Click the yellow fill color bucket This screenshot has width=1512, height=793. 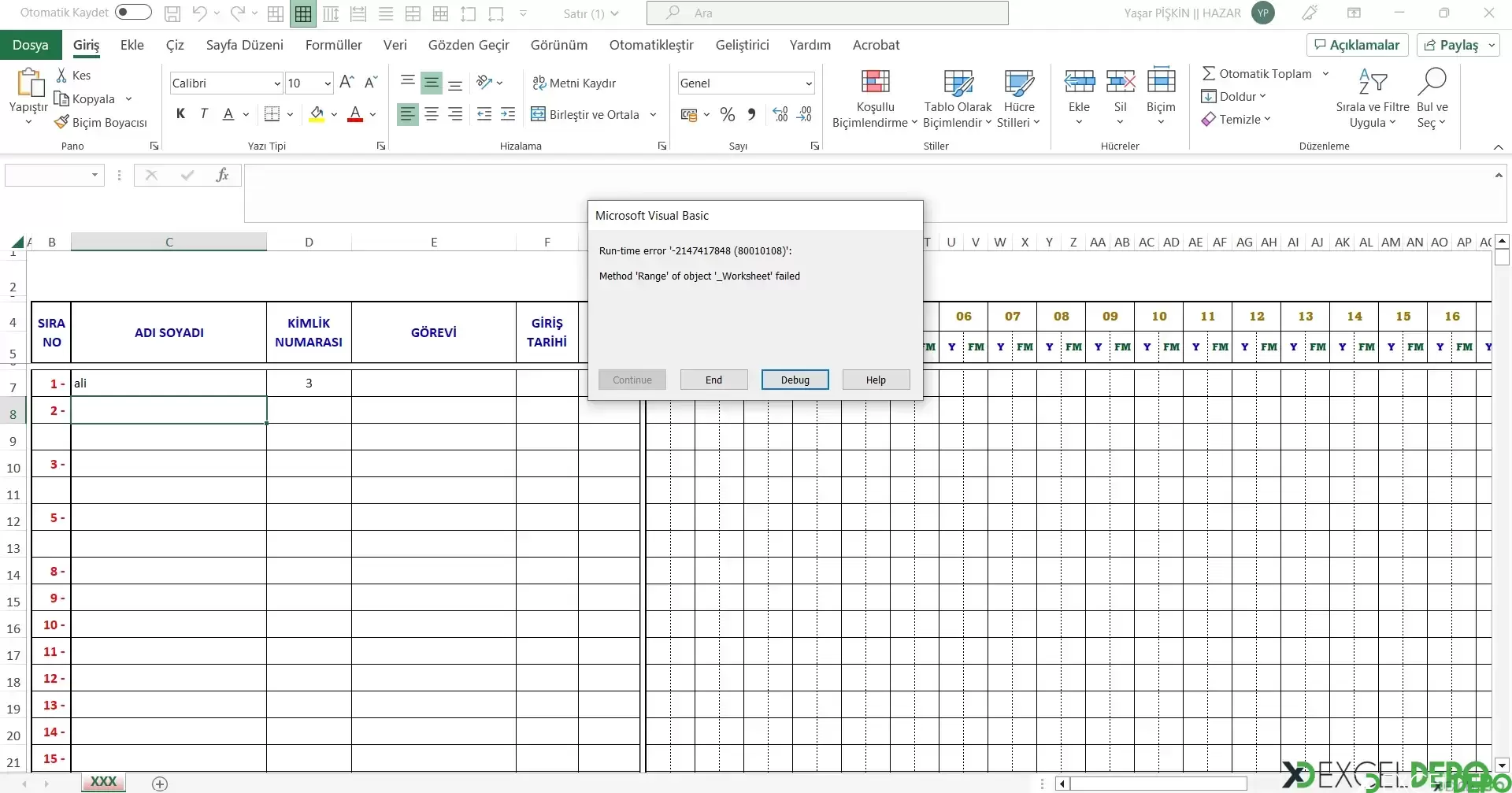coord(317,114)
